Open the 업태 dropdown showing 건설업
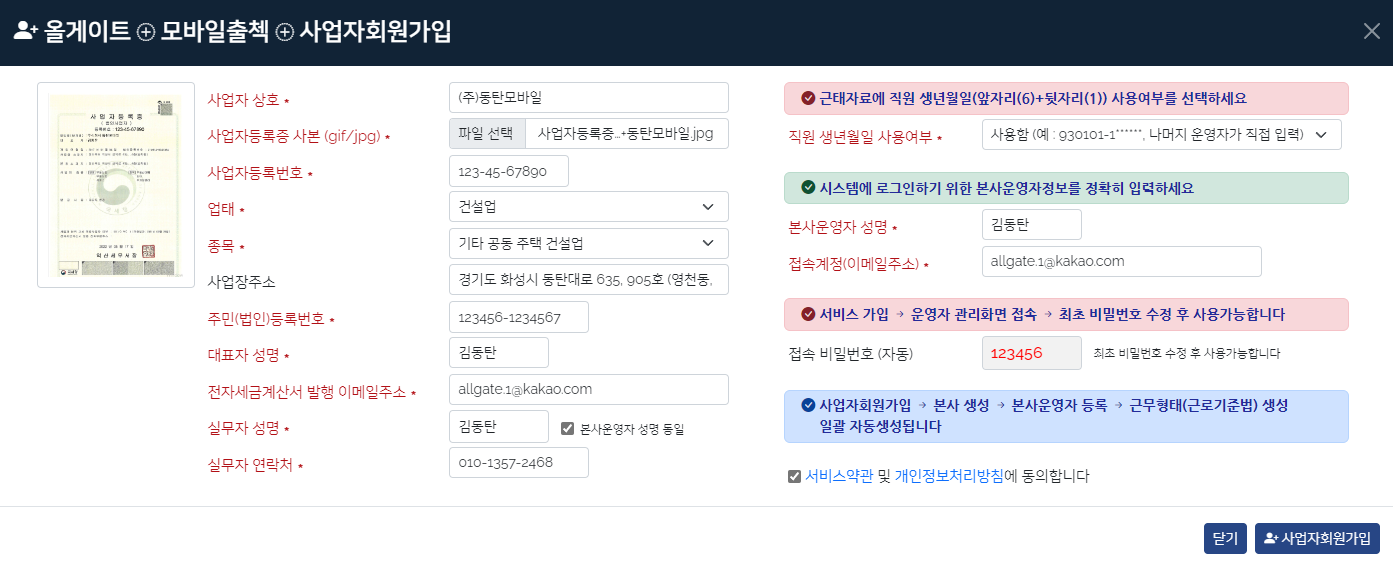1393x567 pixels. click(x=589, y=207)
